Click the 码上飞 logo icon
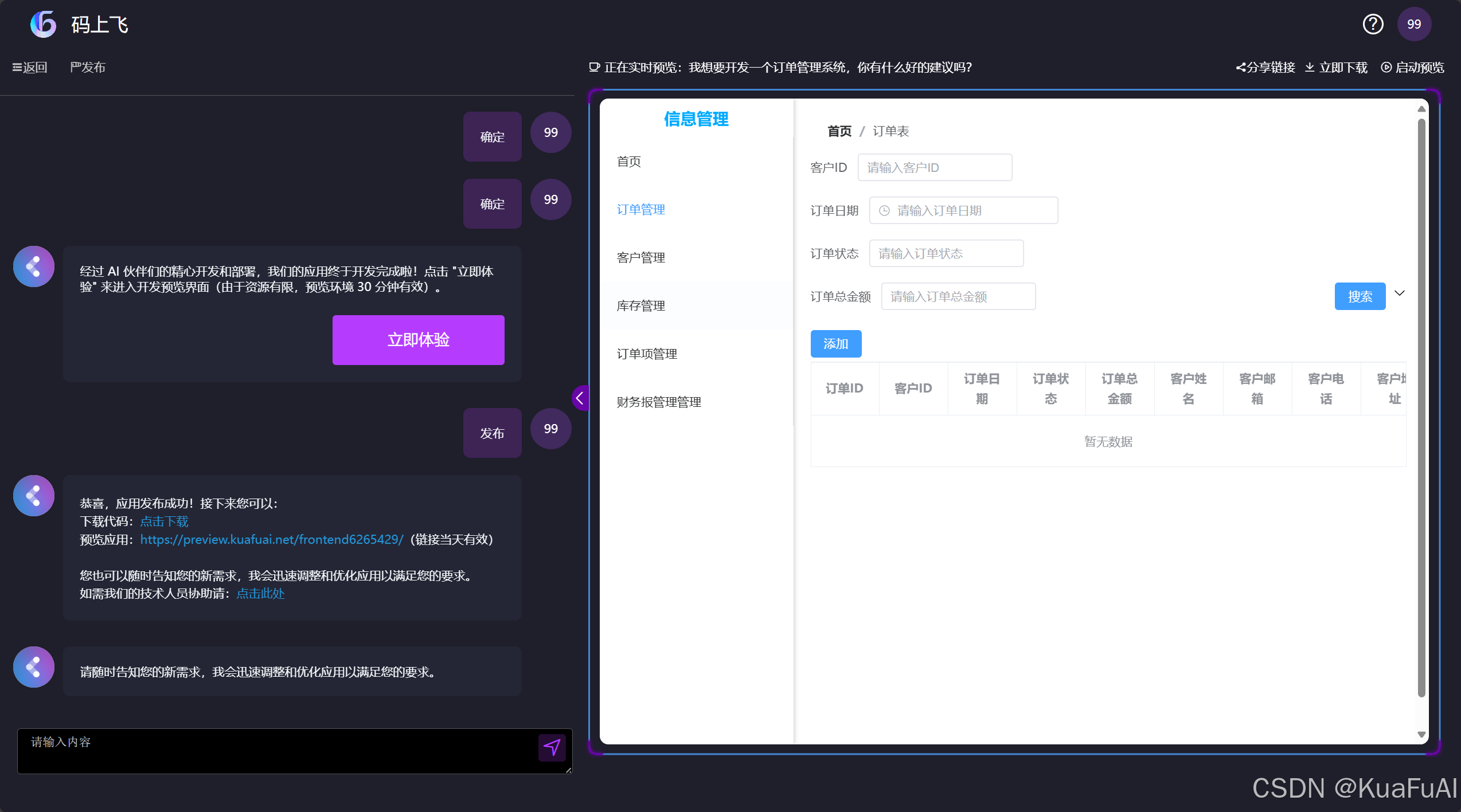This screenshot has width=1461, height=812. pos(43,24)
